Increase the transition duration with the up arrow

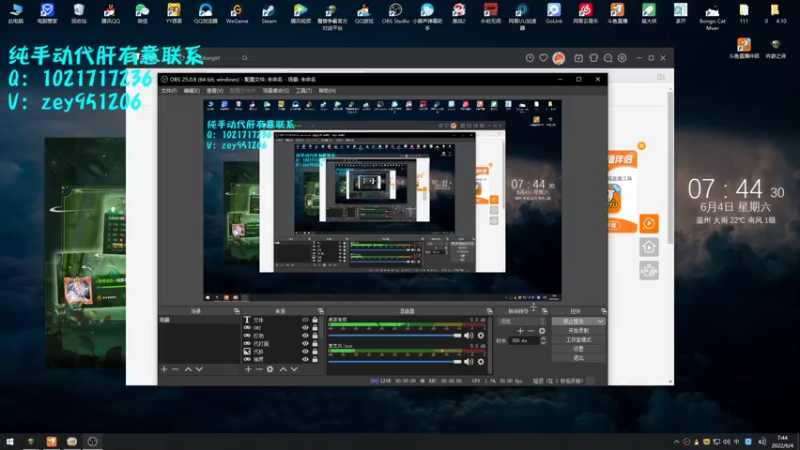543,338
